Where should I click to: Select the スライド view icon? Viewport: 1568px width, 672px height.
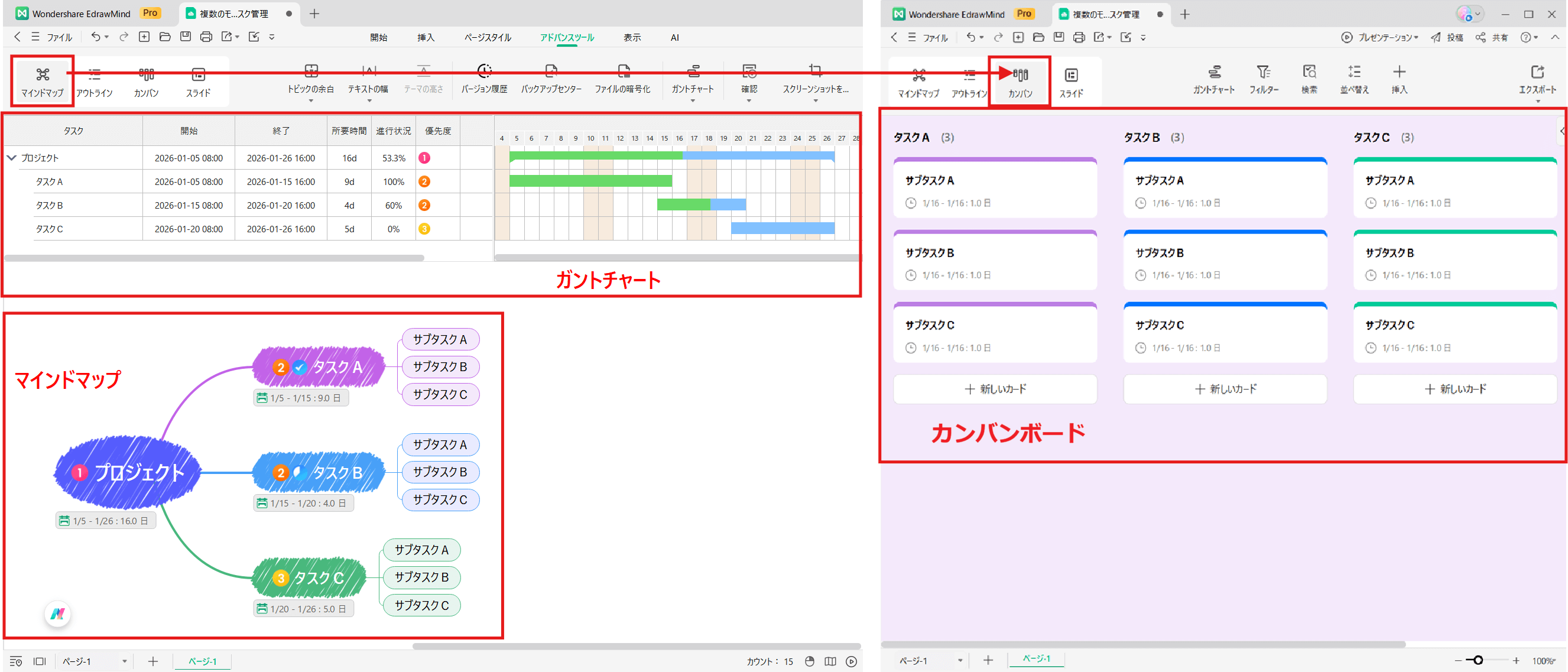pyautogui.click(x=197, y=81)
